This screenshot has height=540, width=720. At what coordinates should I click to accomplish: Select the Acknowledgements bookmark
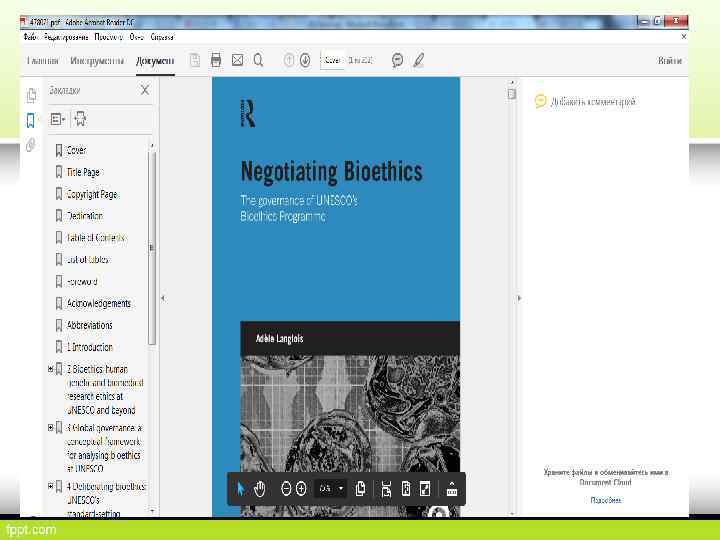point(99,304)
